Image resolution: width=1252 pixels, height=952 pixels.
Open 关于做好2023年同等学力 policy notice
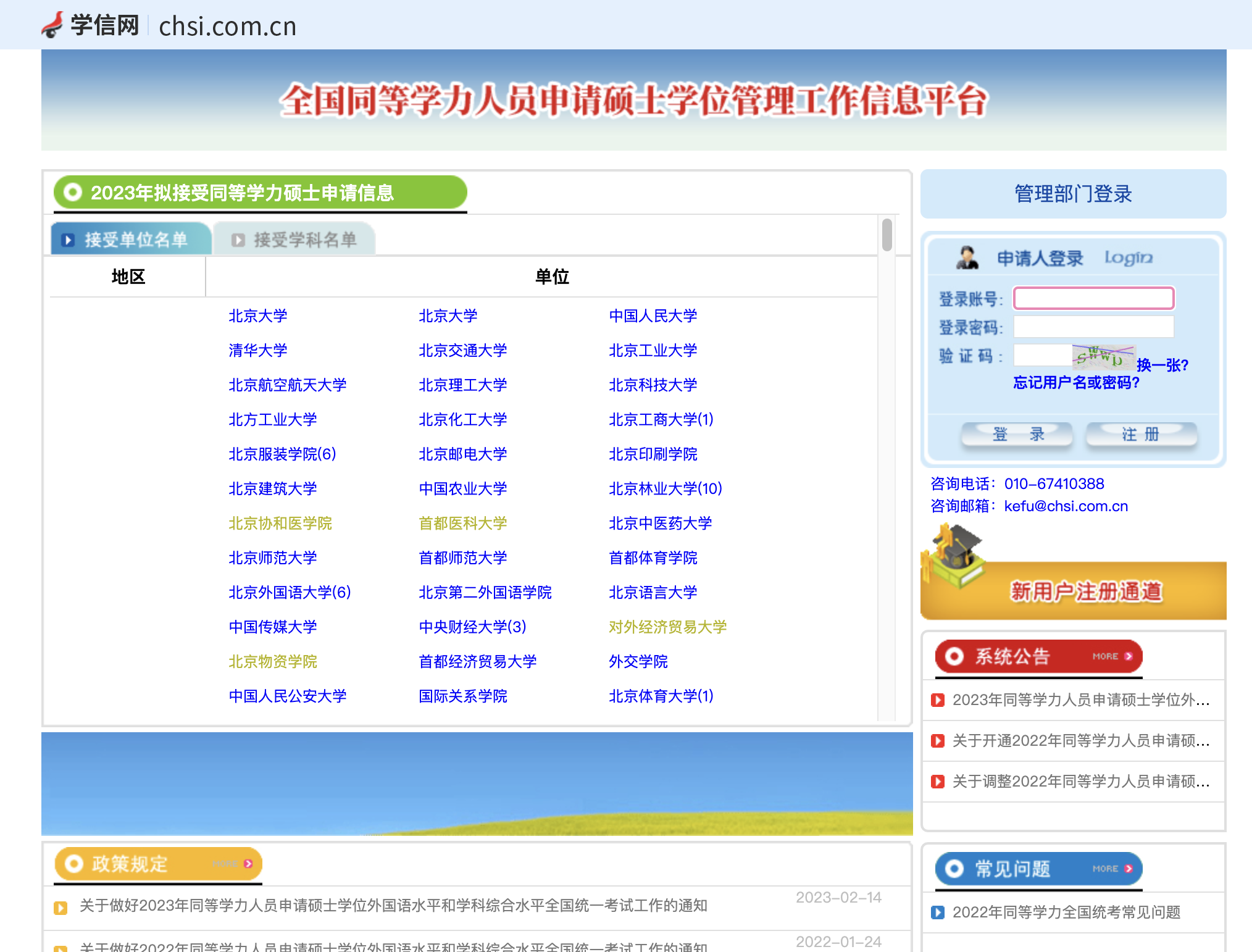click(x=393, y=906)
